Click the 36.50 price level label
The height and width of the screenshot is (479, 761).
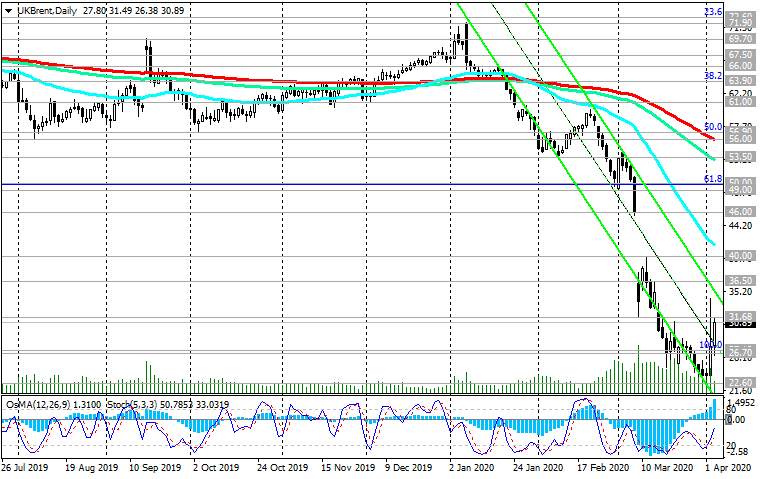click(740, 281)
